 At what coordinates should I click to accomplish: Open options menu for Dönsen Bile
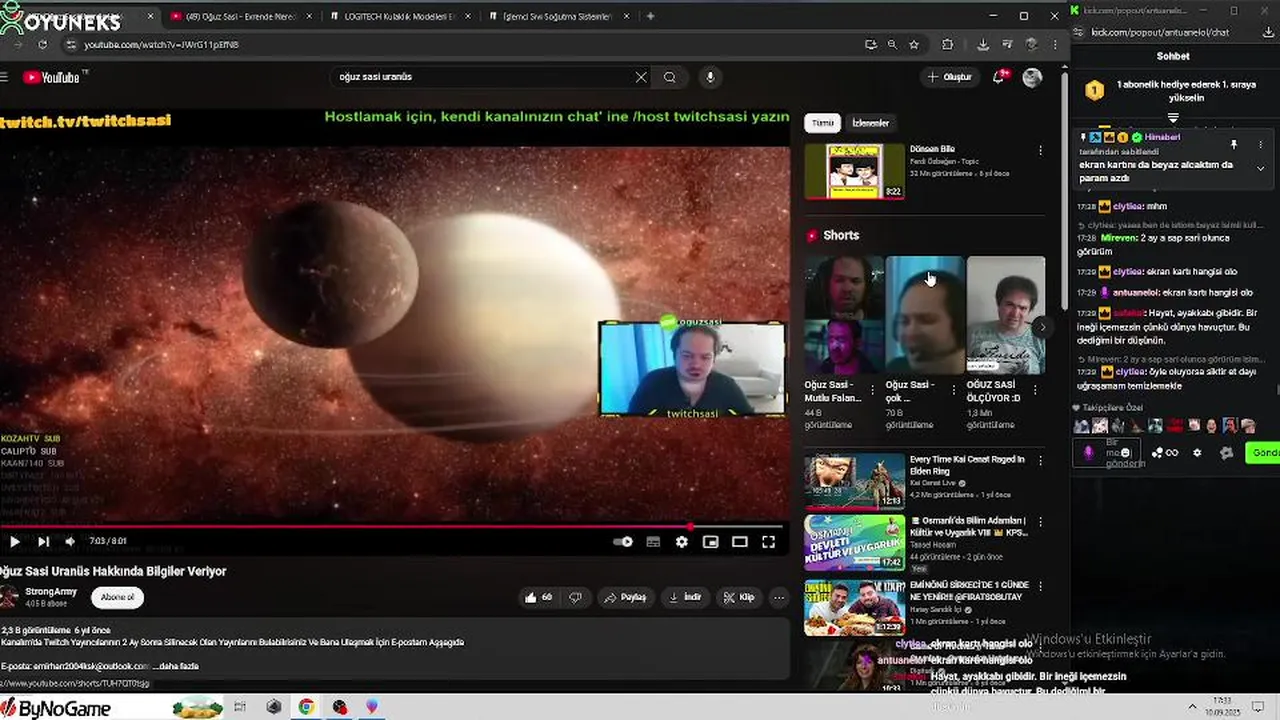[x=1040, y=151]
